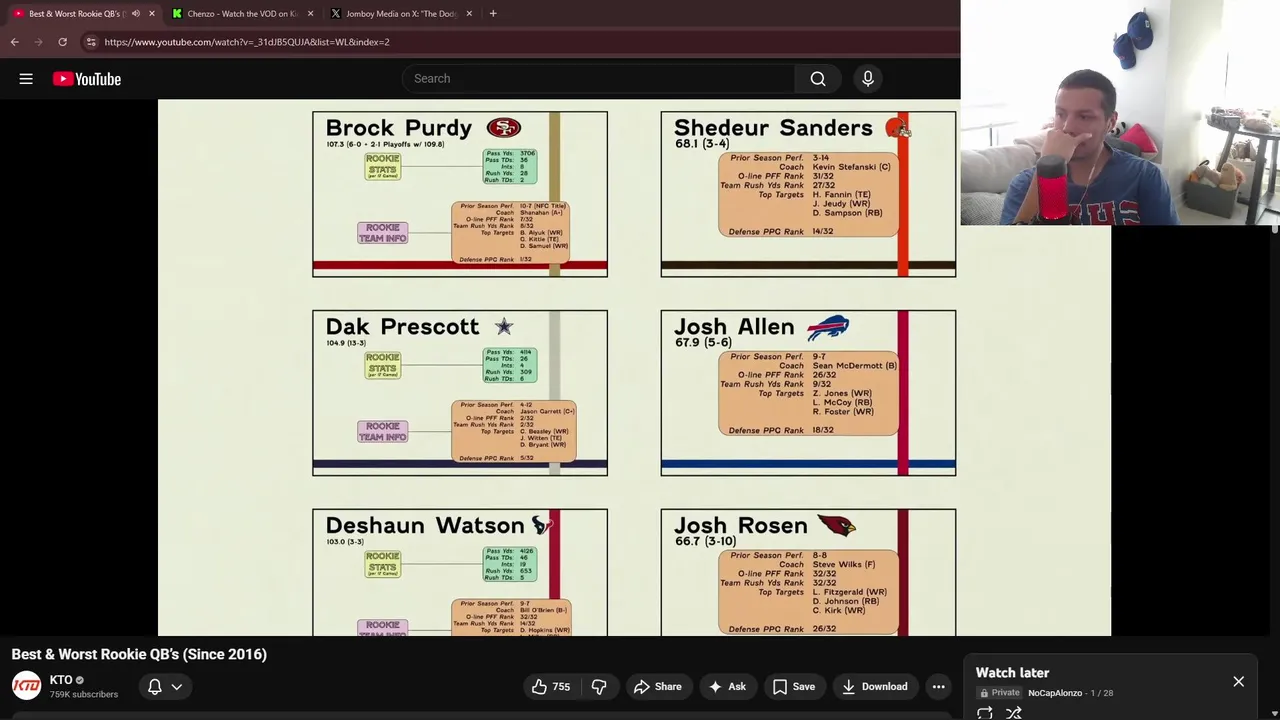The height and width of the screenshot is (720, 1280).
Task: Dislike the video with thumbs-down button
Action: pos(599,687)
